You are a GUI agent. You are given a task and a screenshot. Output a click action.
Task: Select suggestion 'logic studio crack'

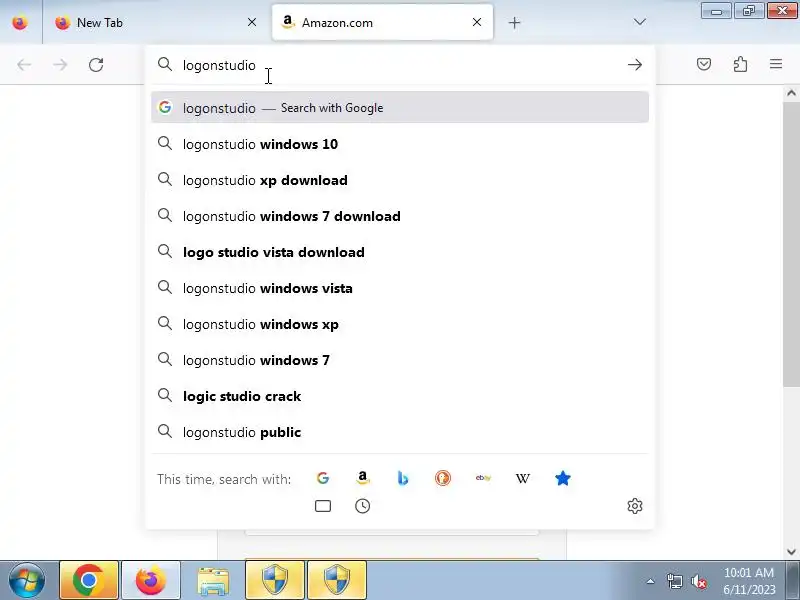400,396
